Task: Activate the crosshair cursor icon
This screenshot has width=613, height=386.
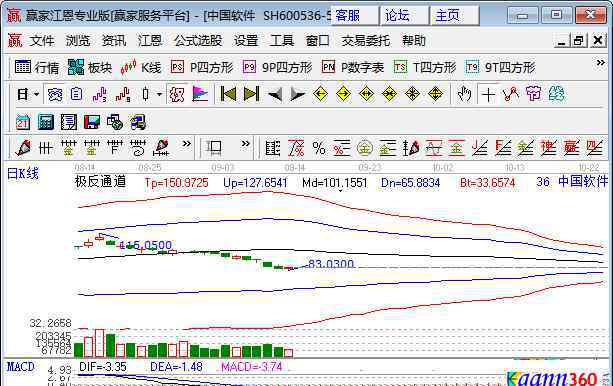Action: 488,95
